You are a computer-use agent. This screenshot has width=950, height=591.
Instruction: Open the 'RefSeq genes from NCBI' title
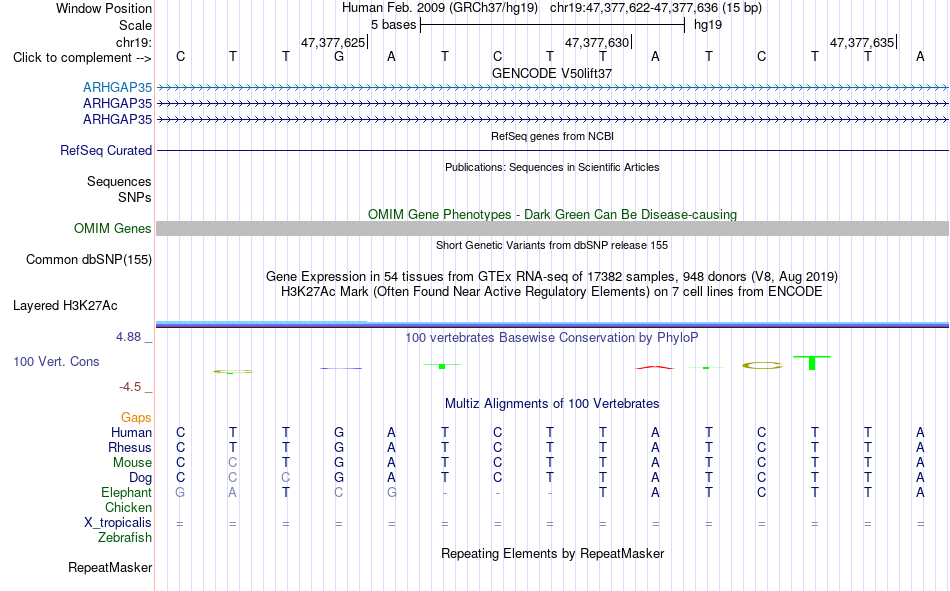click(553, 136)
